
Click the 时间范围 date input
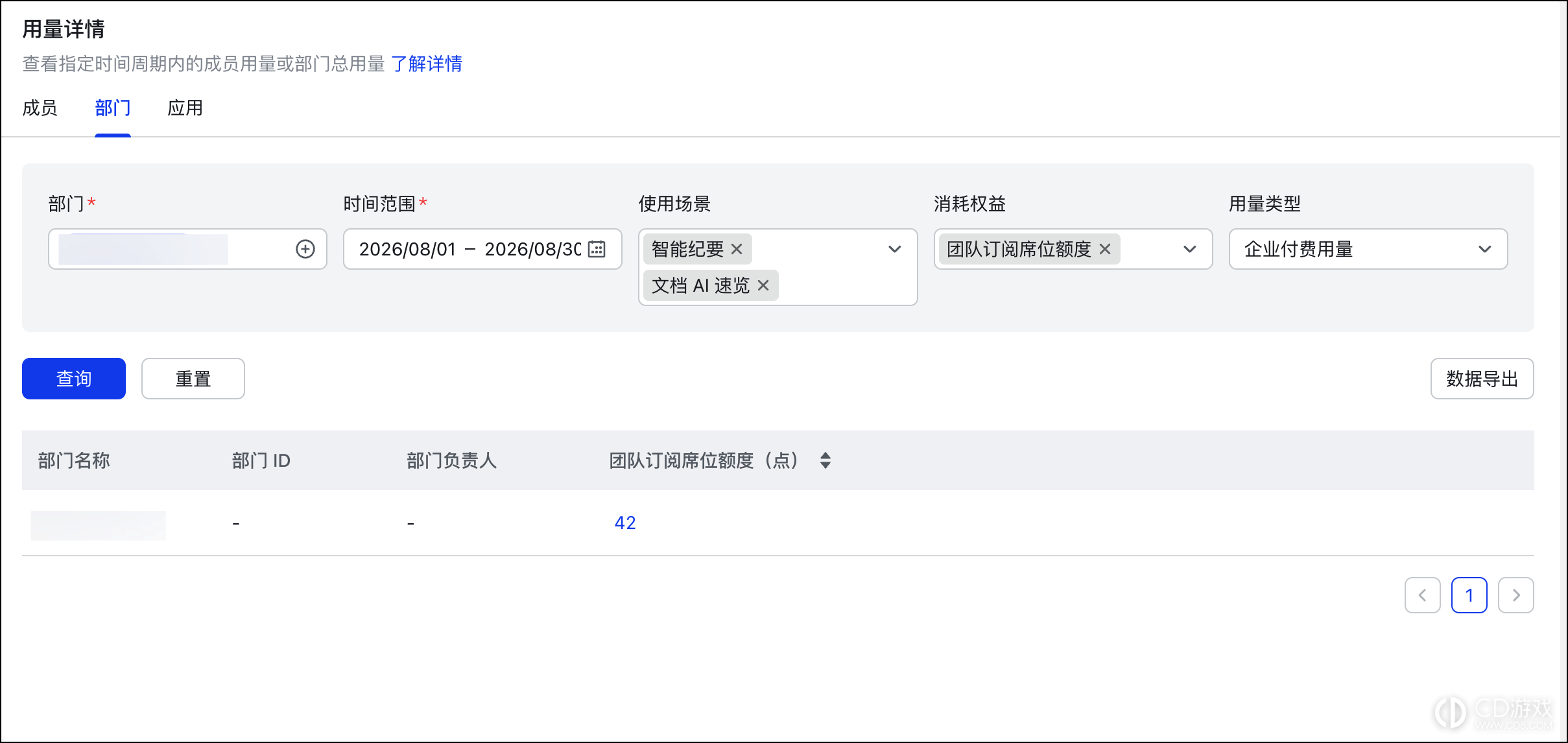pyautogui.click(x=482, y=249)
